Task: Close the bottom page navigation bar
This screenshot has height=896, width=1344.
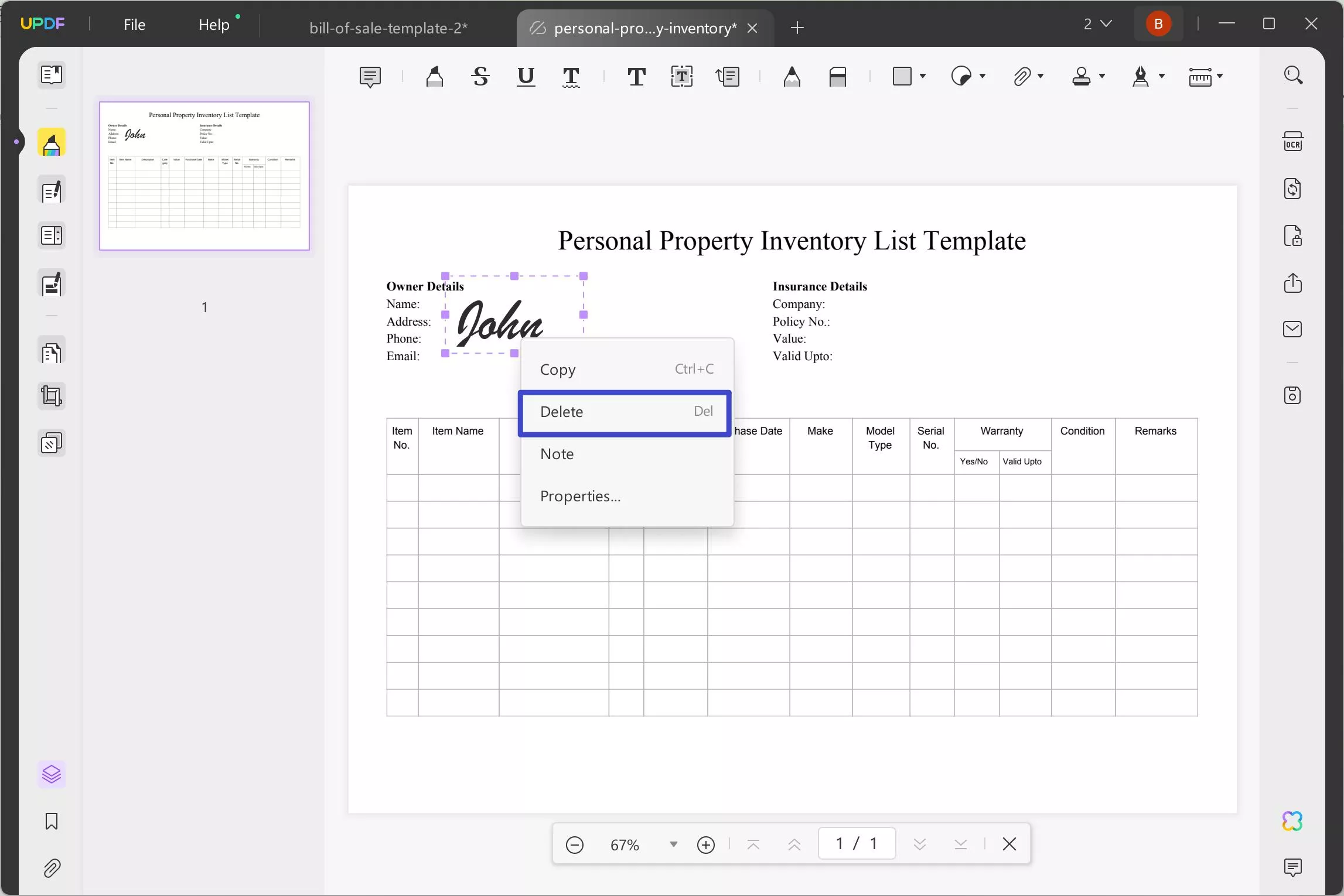Action: click(1009, 844)
